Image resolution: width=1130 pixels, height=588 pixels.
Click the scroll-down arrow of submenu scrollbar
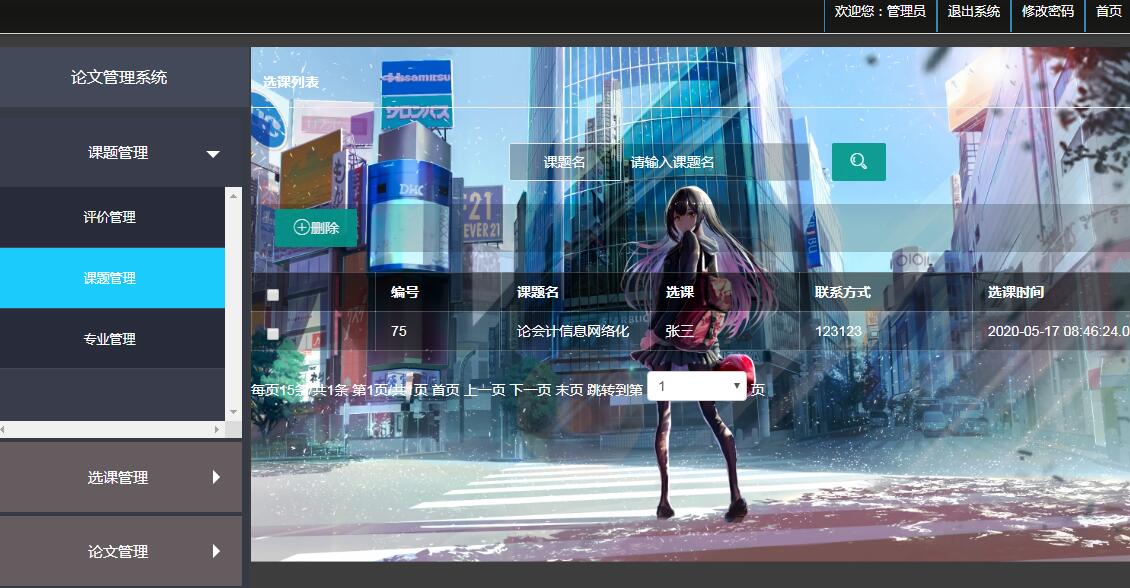(x=233, y=412)
